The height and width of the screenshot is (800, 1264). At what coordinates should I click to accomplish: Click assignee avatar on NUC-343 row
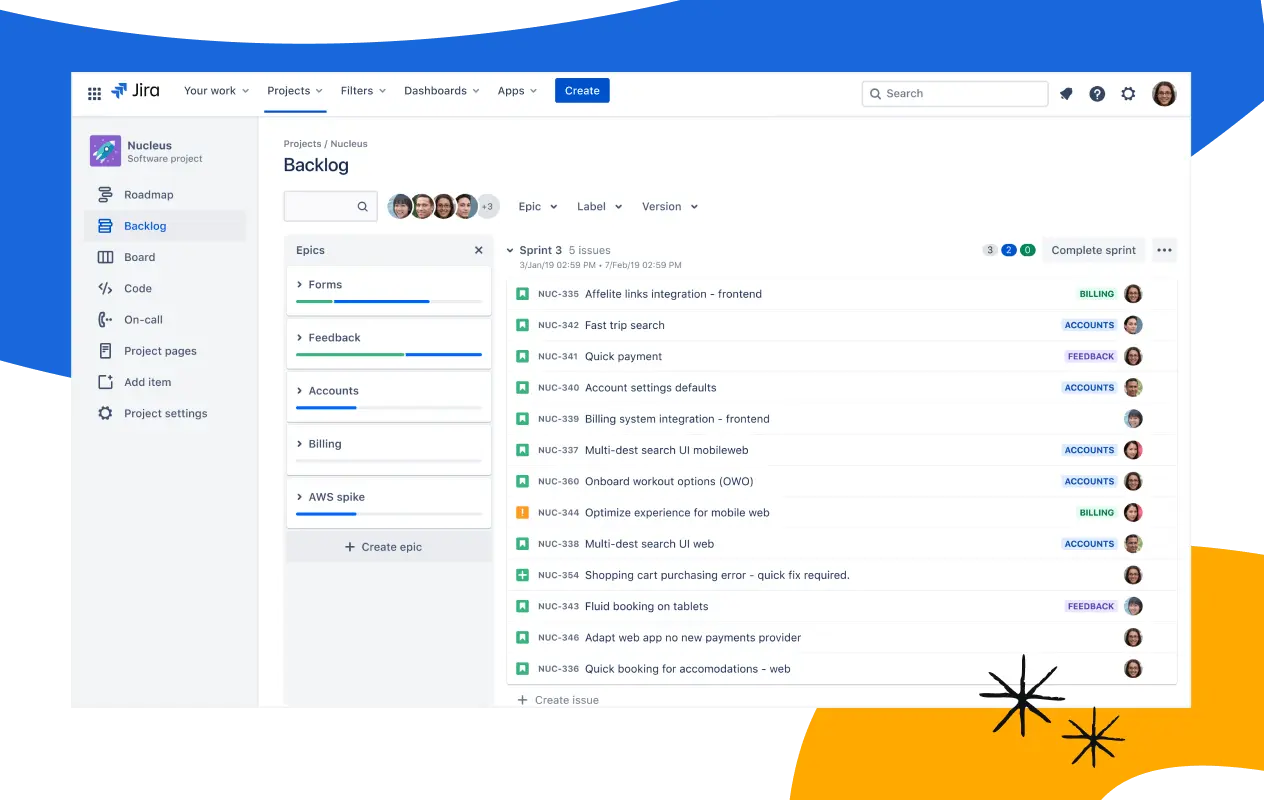pos(1133,606)
